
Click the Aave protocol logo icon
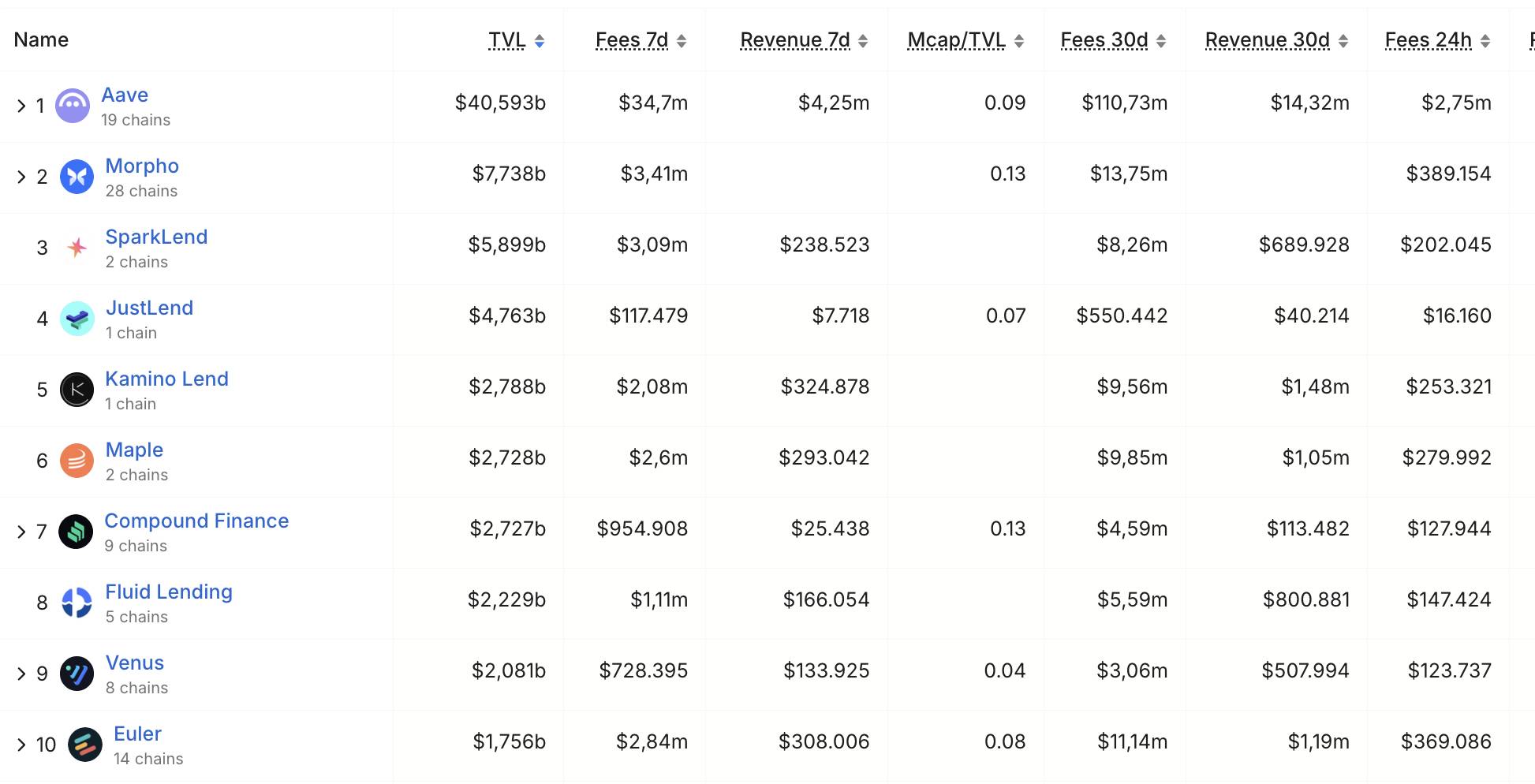point(73,106)
